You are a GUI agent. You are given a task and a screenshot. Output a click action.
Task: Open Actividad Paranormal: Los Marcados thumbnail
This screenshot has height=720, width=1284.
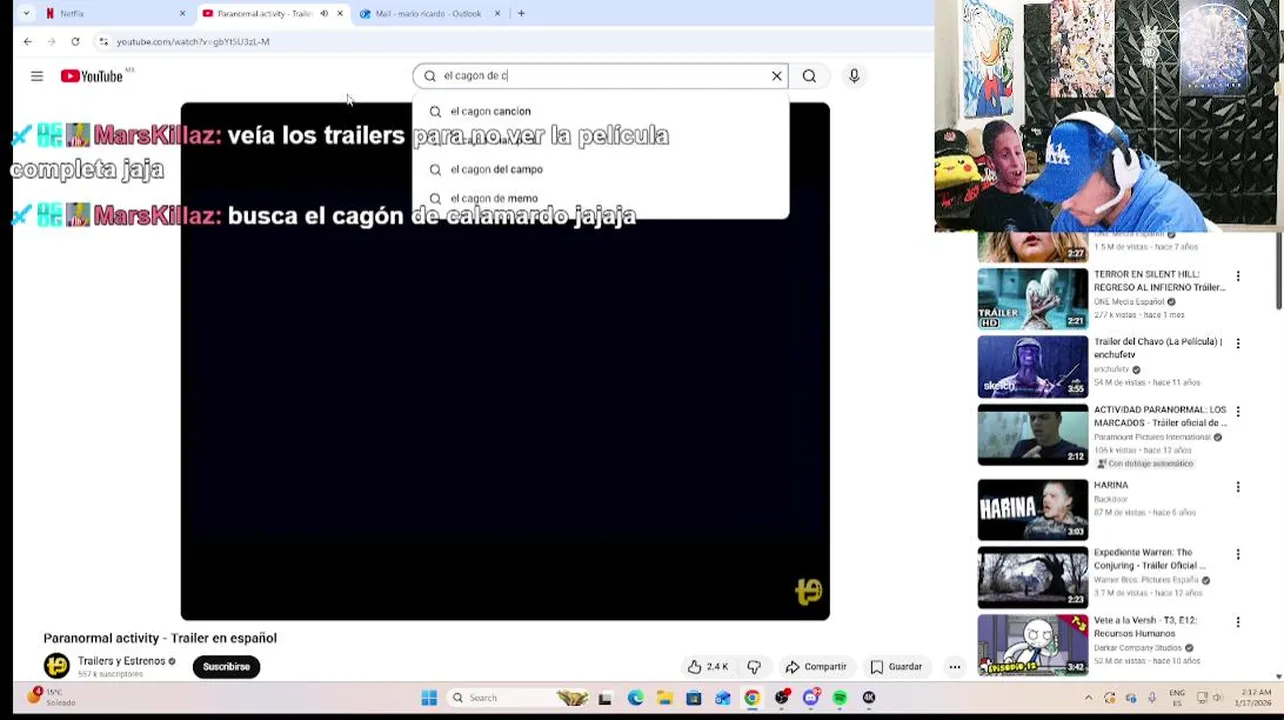point(1032,435)
